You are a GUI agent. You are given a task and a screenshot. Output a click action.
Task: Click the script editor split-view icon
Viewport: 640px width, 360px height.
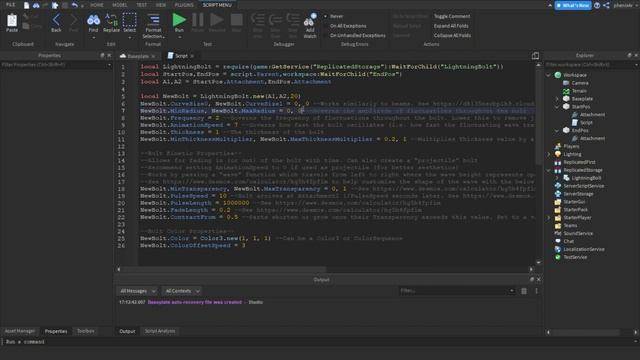[535, 56]
